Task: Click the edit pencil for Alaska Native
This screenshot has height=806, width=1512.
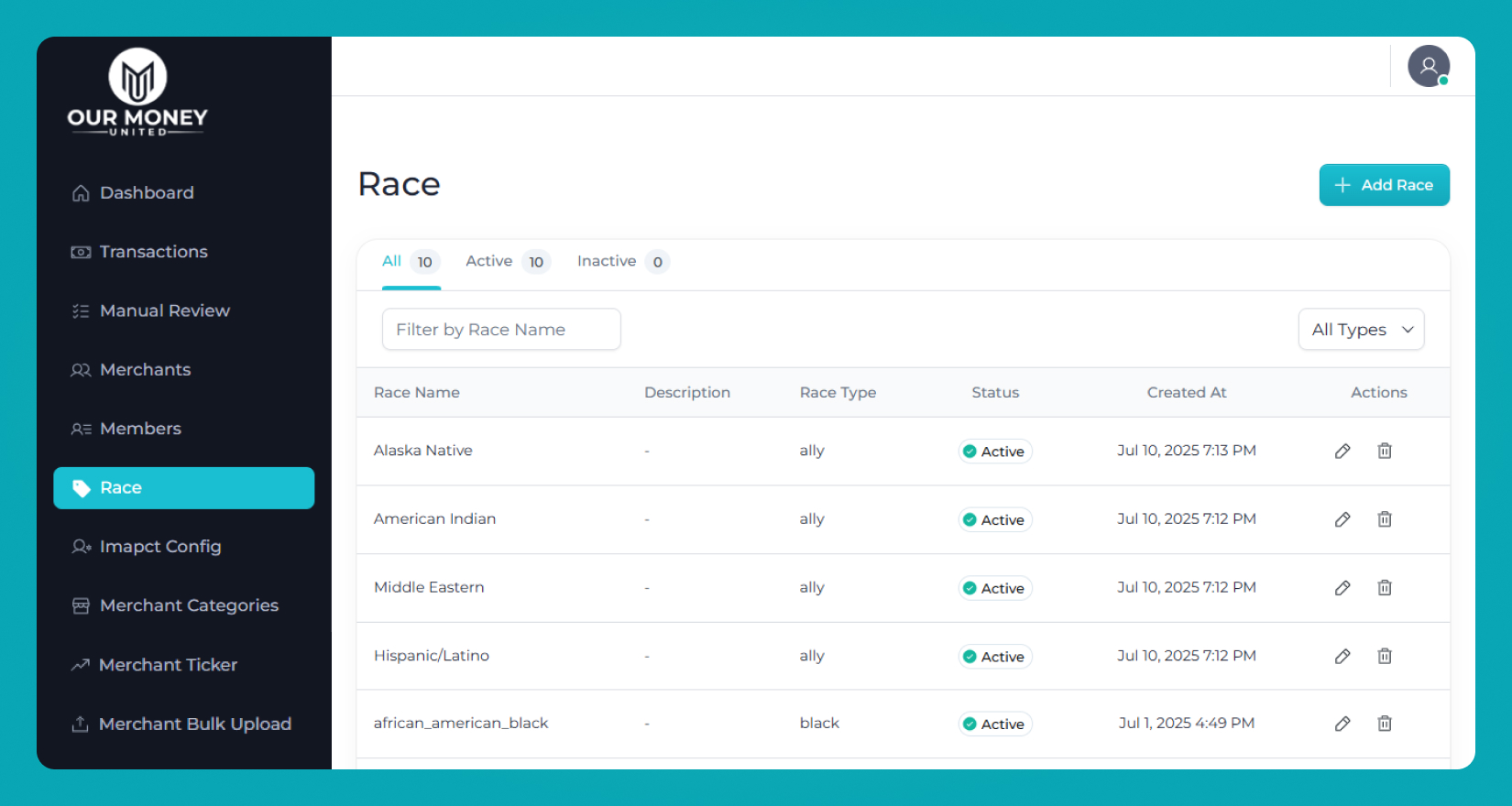Action: [x=1342, y=451]
